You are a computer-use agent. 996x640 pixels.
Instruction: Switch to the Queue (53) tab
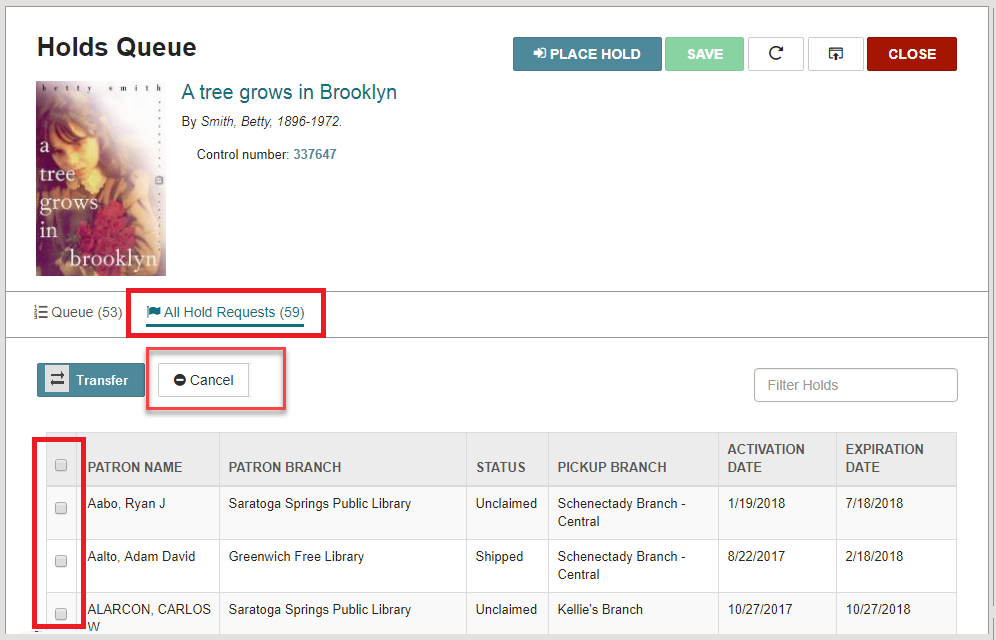(x=78, y=312)
